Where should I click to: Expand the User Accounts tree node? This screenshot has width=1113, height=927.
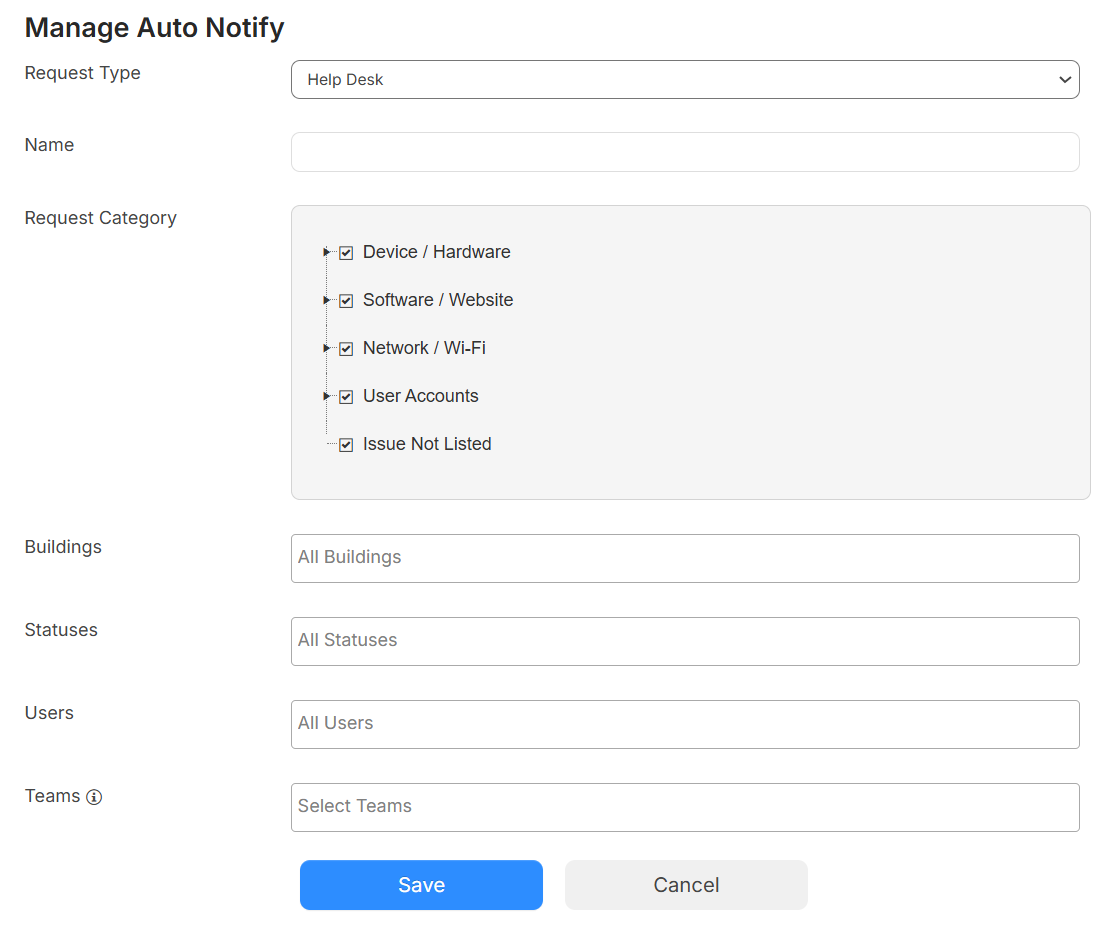pyautogui.click(x=326, y=396)
